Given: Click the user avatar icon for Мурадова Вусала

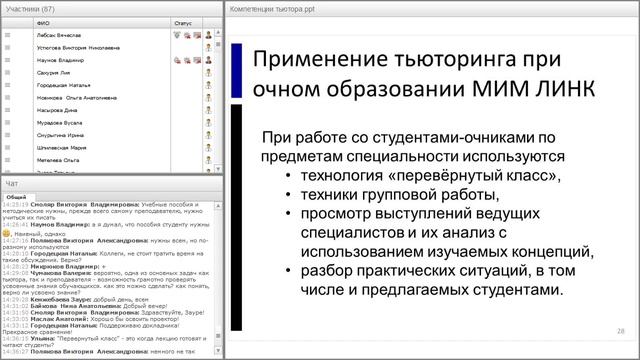Looking at the screenshot, I should [x=209, y=123].
